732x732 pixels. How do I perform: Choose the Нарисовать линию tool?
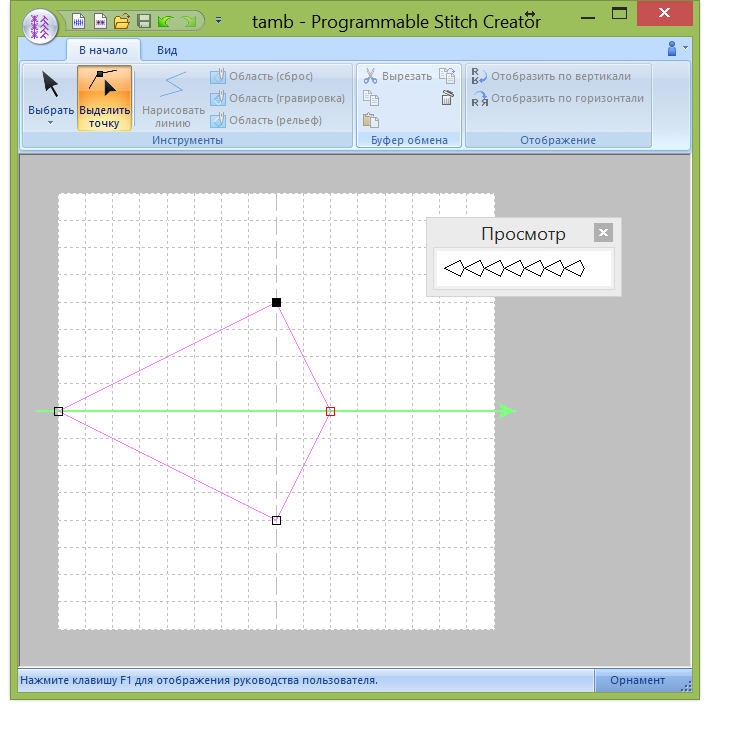pos(173,99)
